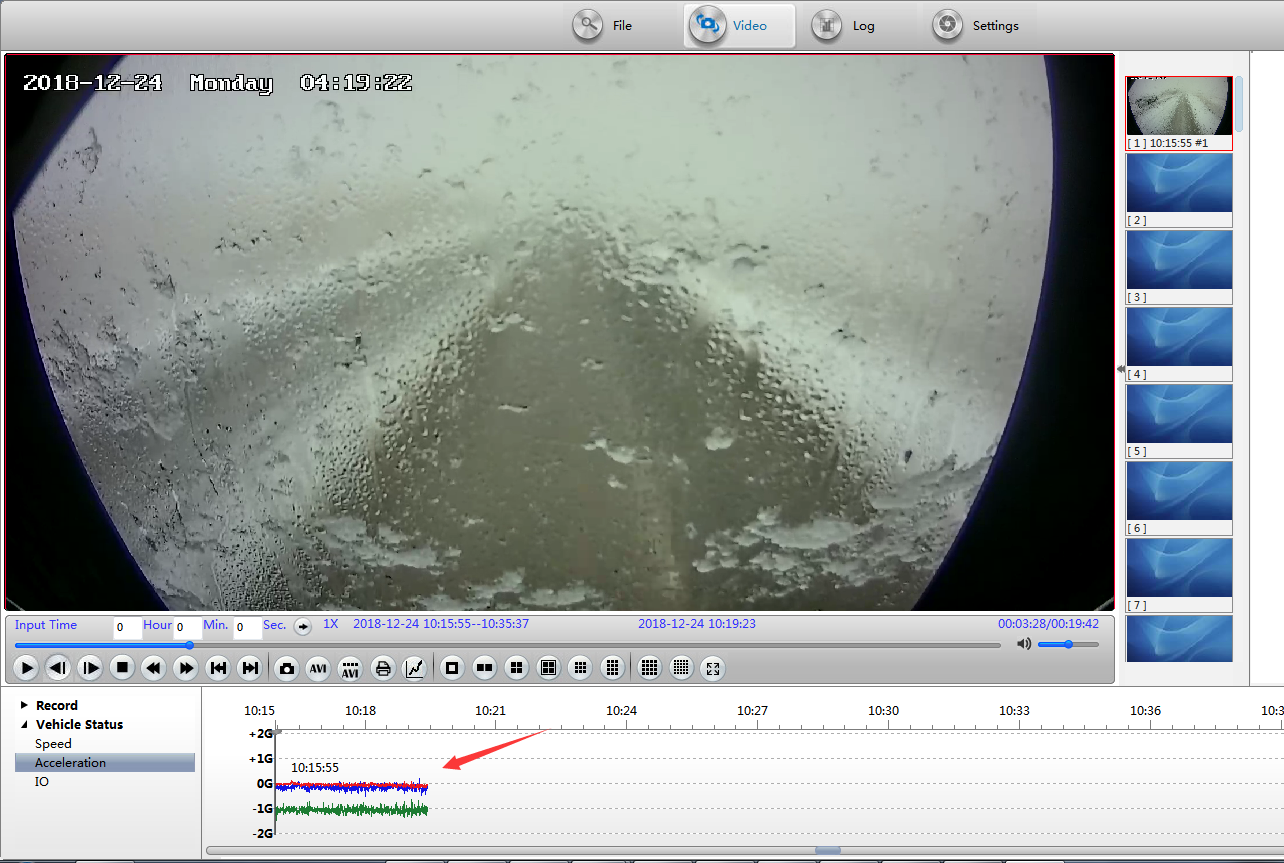Collapse the channel thumbnail side panel arrow

1120,369
